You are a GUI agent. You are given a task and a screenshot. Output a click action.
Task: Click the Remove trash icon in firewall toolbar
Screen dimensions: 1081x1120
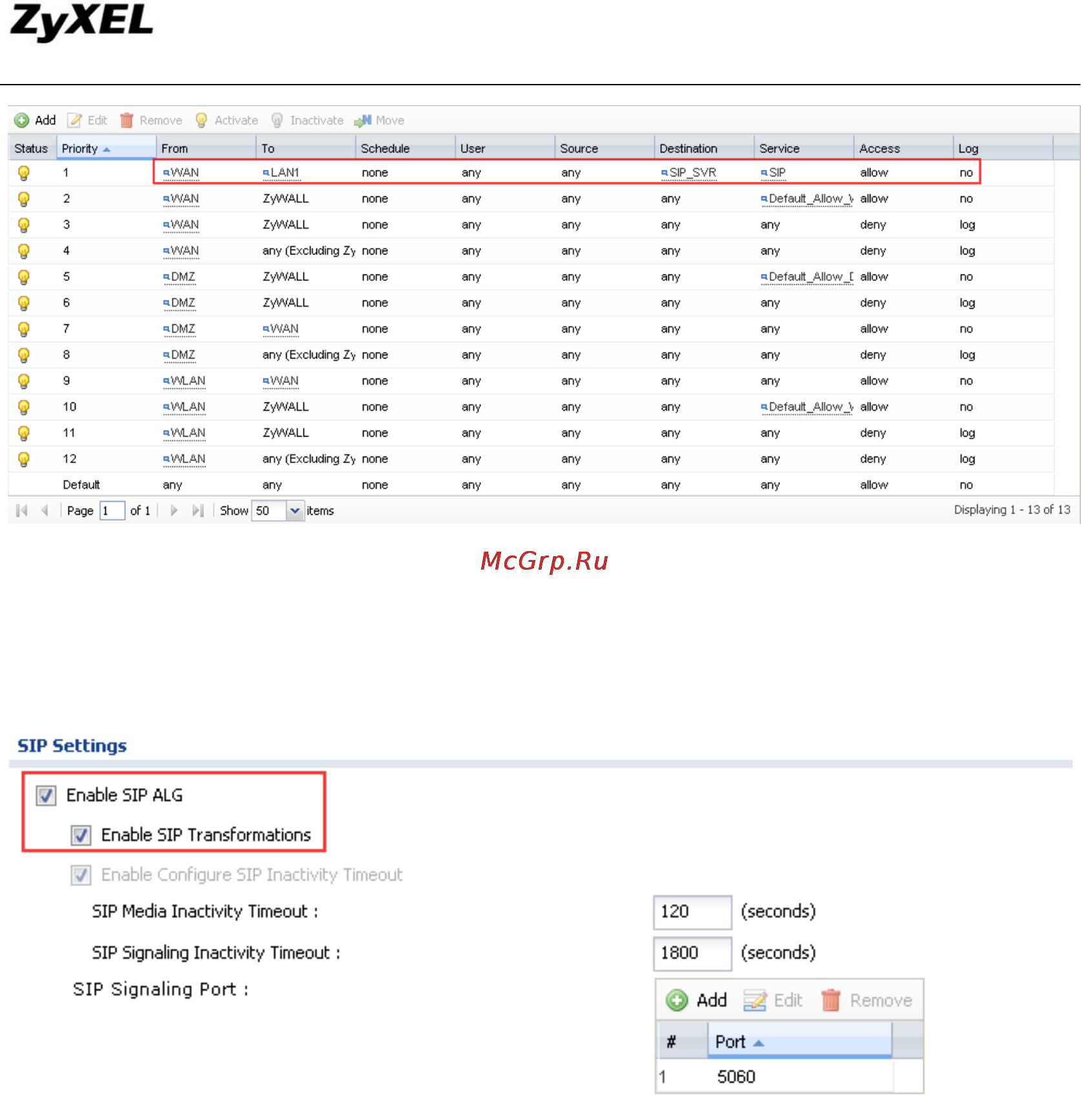127,120
